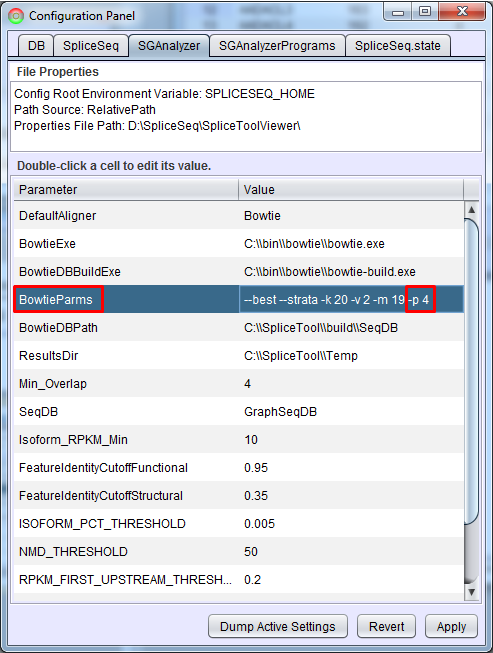Open the SpliceSeq.state tab
The height and width of the screenshot is (653, 493).
point(398,45)
